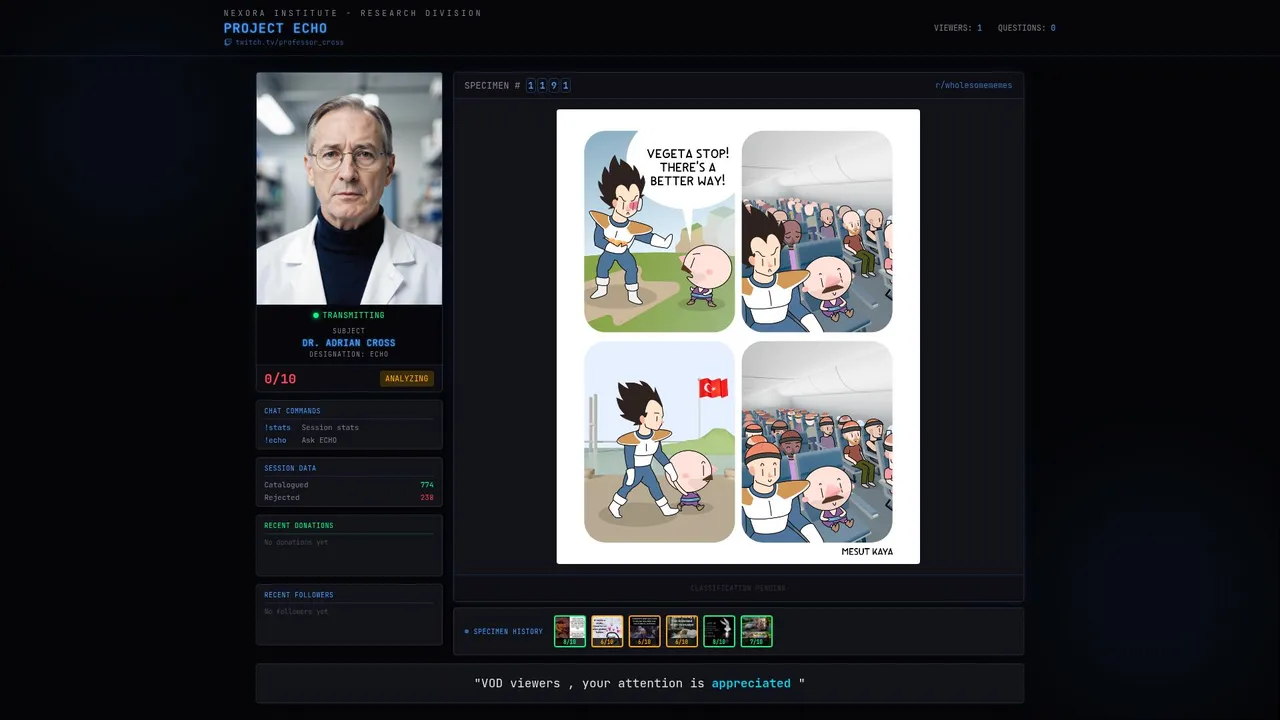Image resolution: width=1280 pixels, height=720 pixels.
Task: Click the NEXORA INSTITUTE - RESEARCH DIVISION heading
Action: tap(353, 13)
